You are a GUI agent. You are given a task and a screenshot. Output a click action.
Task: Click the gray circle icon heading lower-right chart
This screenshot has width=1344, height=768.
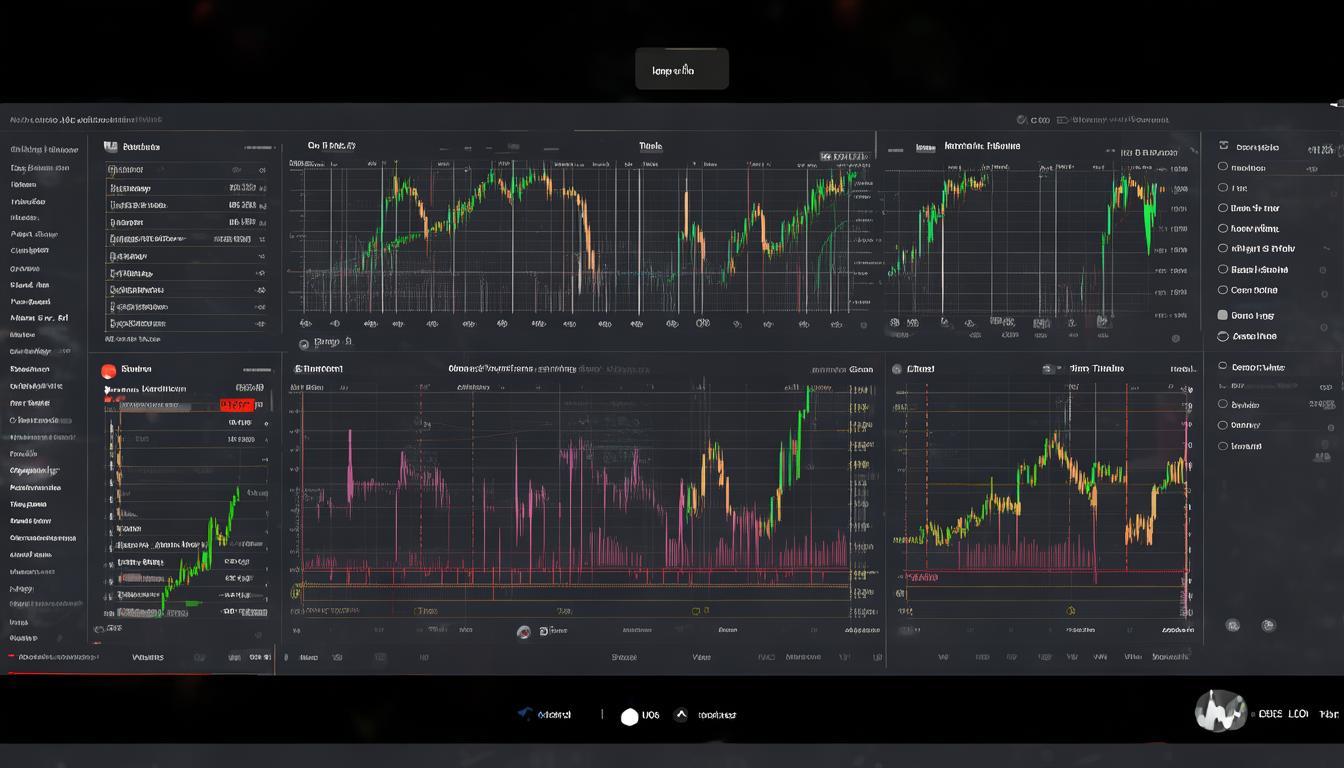(x=897, y=369)
